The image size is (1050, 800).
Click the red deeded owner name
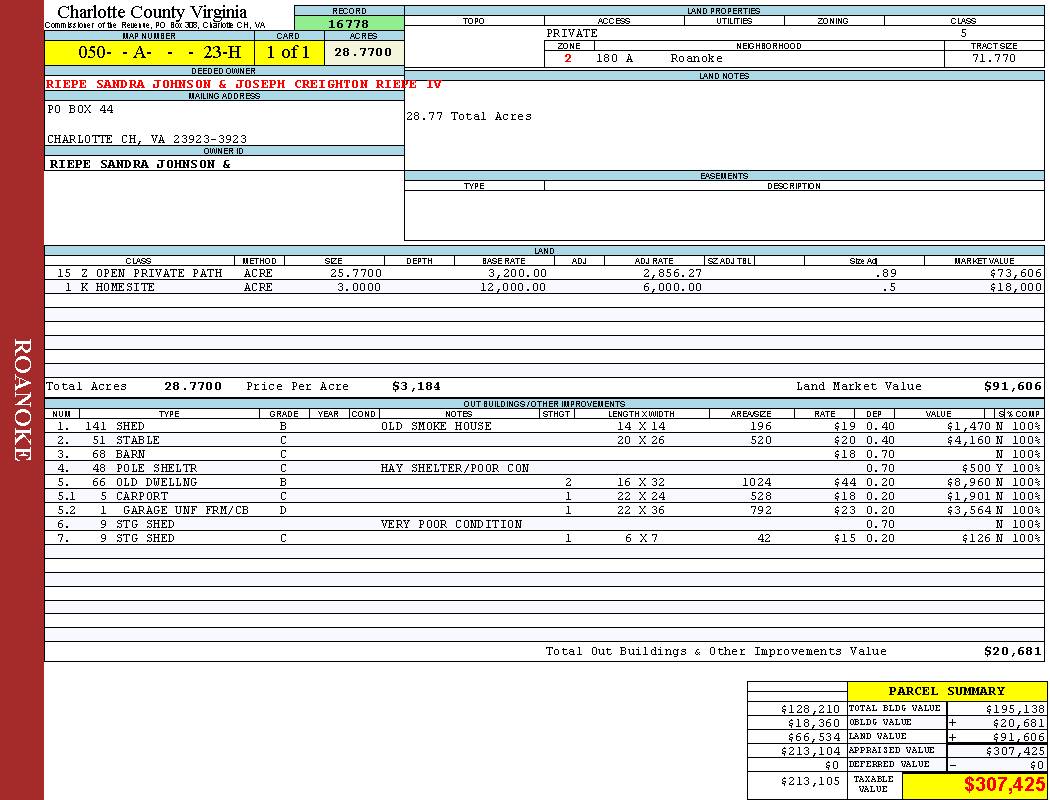pyautogui.click(x=243, y=85)
